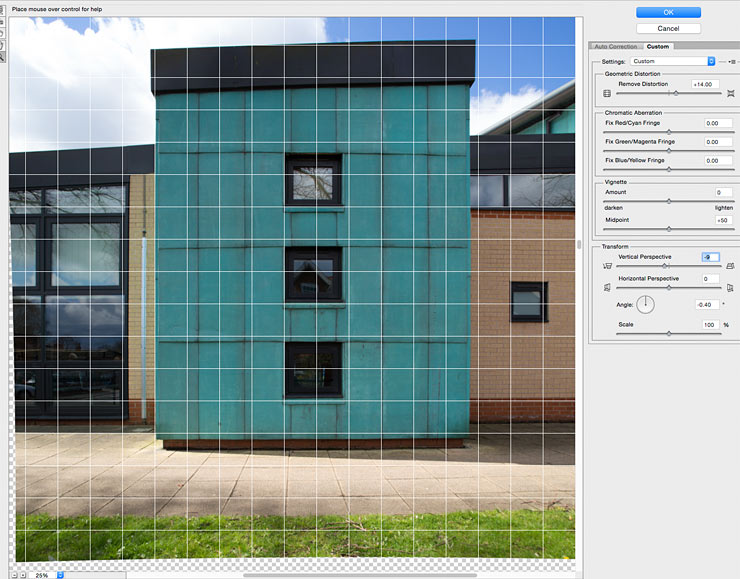Click the 'Transform' group label
740x579 pixels.
pos(615,246)
